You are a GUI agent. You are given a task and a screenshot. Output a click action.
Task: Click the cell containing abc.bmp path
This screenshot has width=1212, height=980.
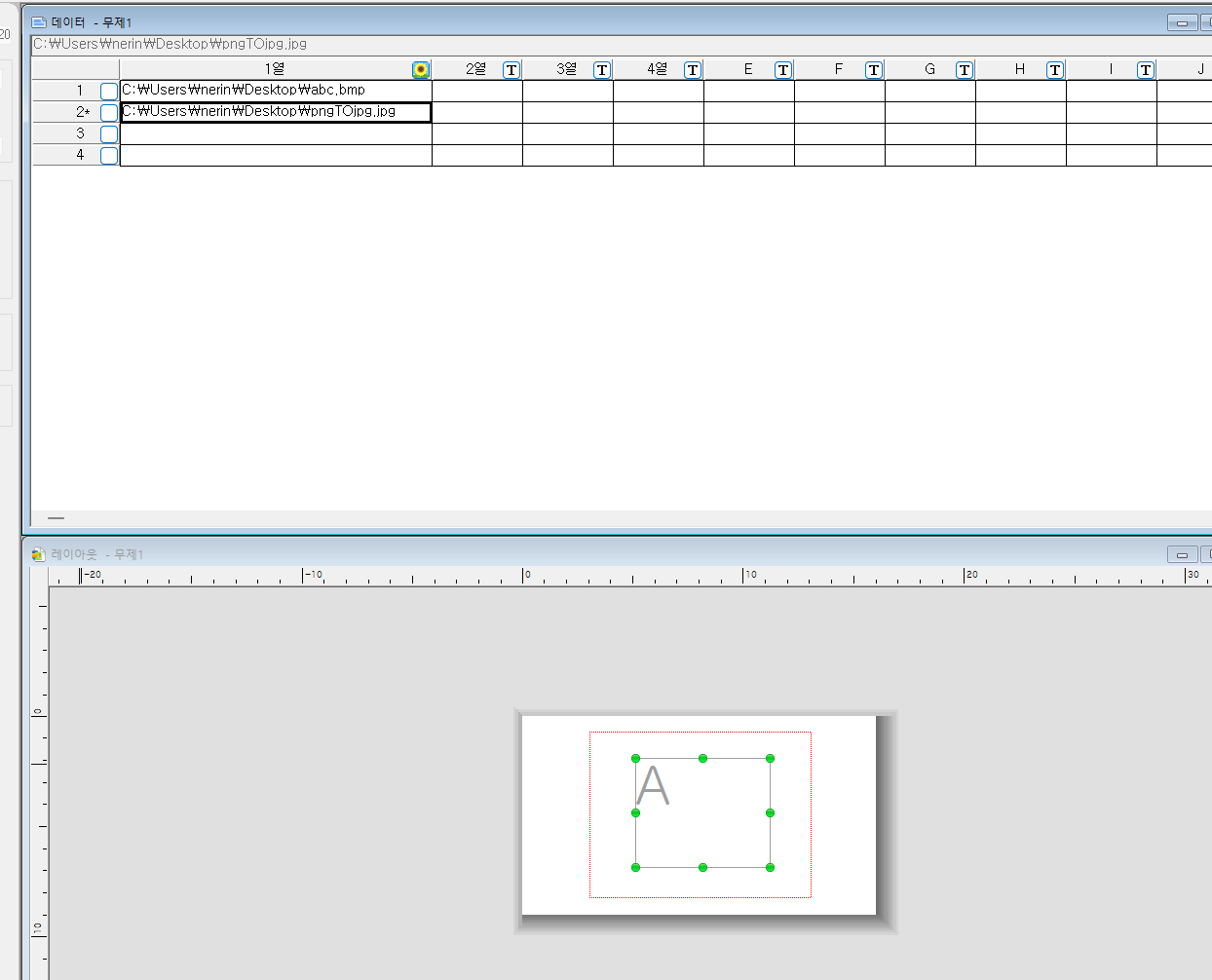pyautogui.click(x=276, y=91)
